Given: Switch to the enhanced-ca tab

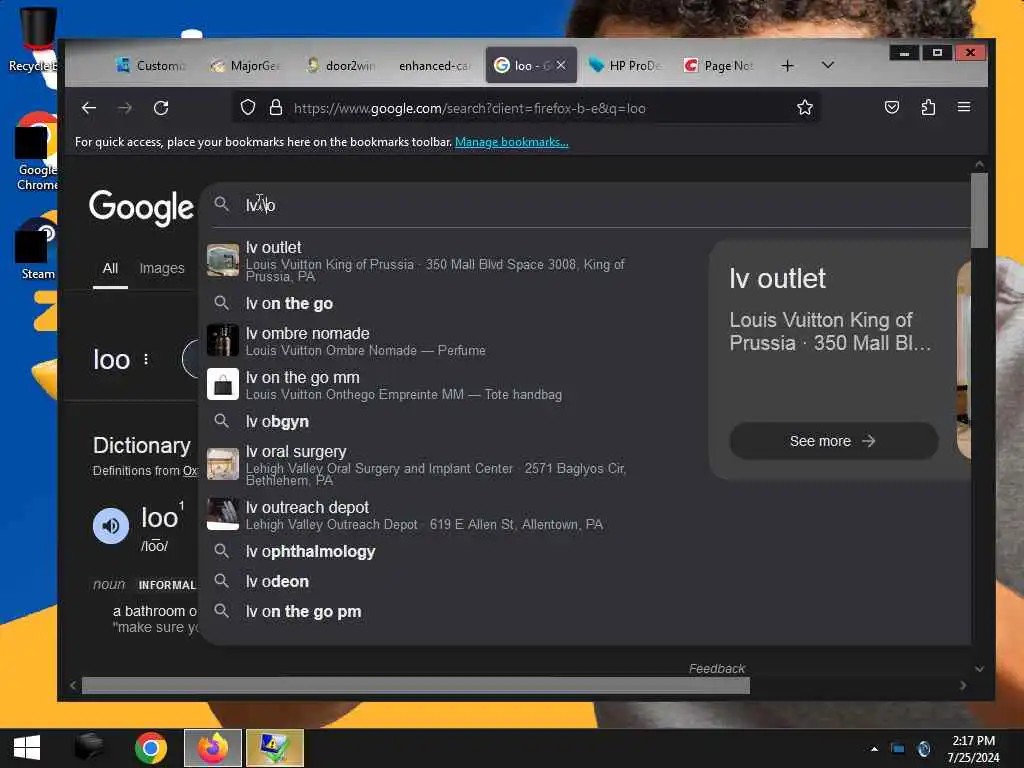Looking at the screenshot, I should click(435, 65).
